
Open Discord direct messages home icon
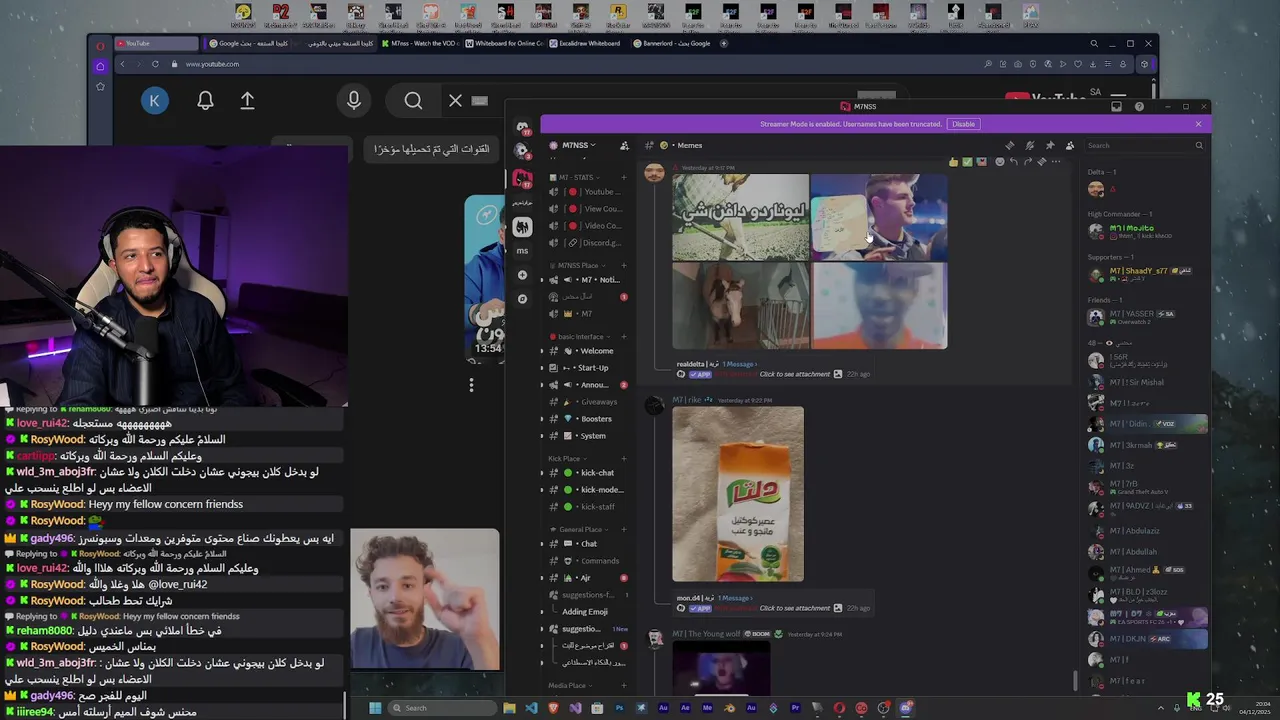coord(522,127)
